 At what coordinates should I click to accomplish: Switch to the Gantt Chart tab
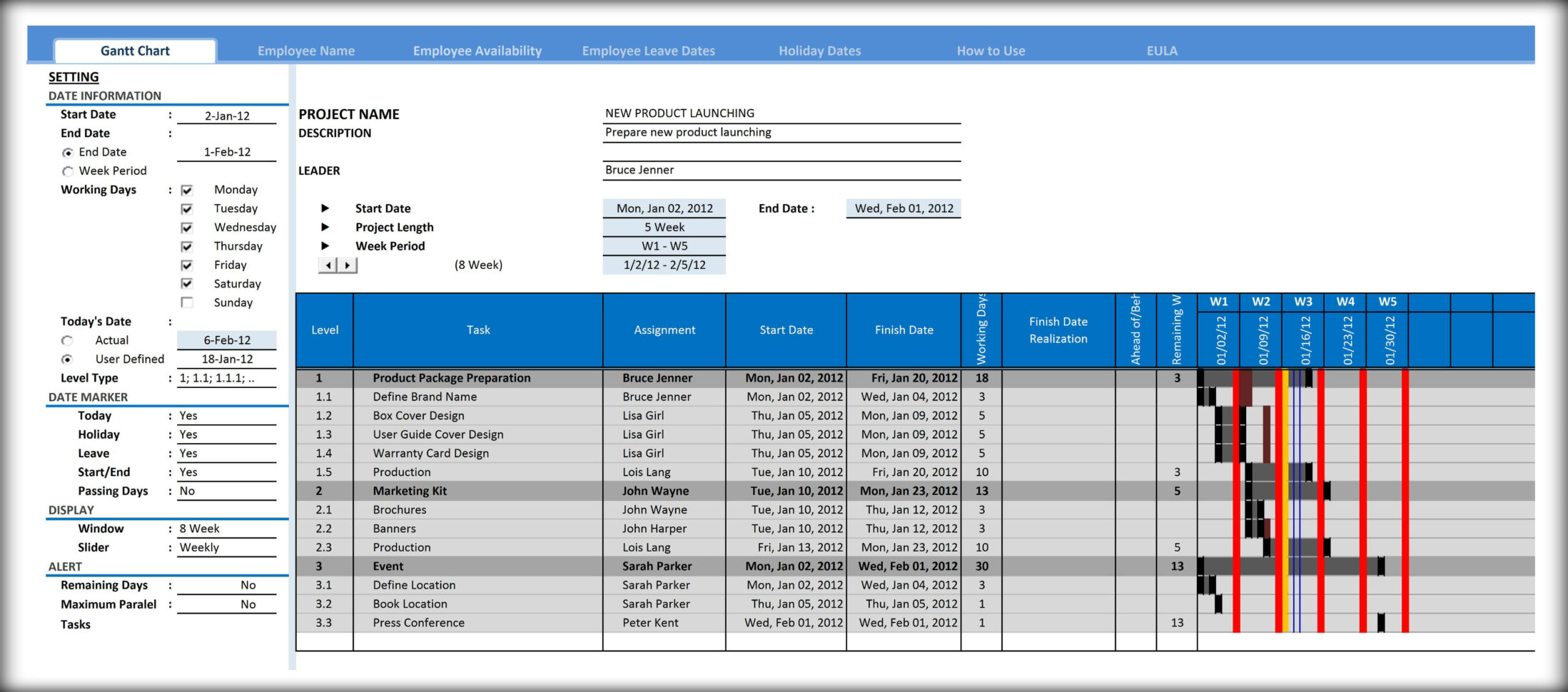pos(135,51)
